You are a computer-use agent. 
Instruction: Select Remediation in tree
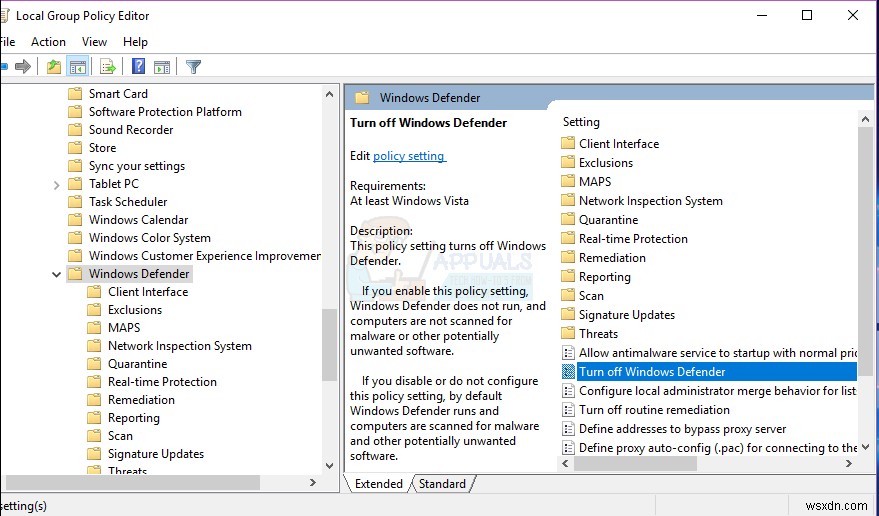point(141,400)
